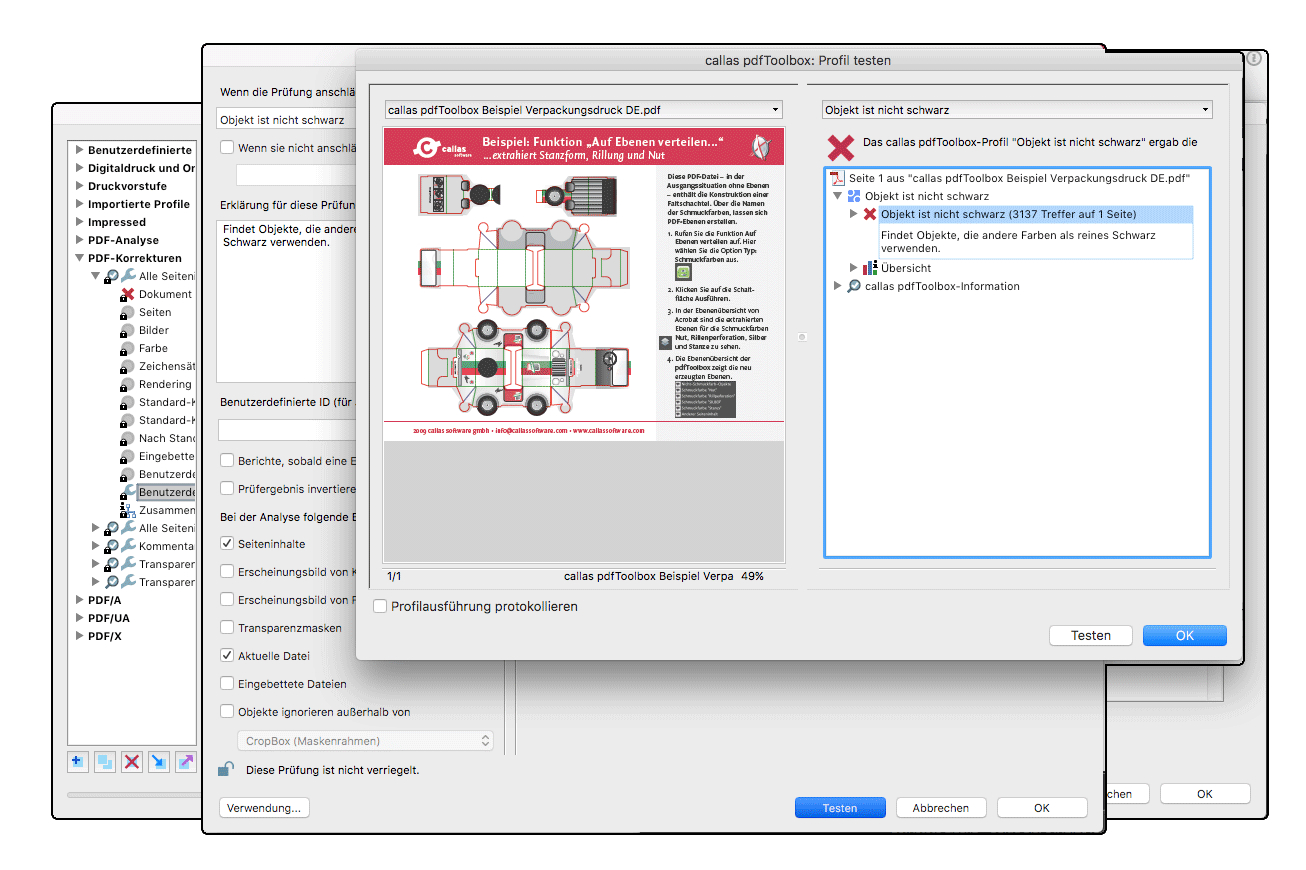Click the red X delete profile icon

click(131, 761)
